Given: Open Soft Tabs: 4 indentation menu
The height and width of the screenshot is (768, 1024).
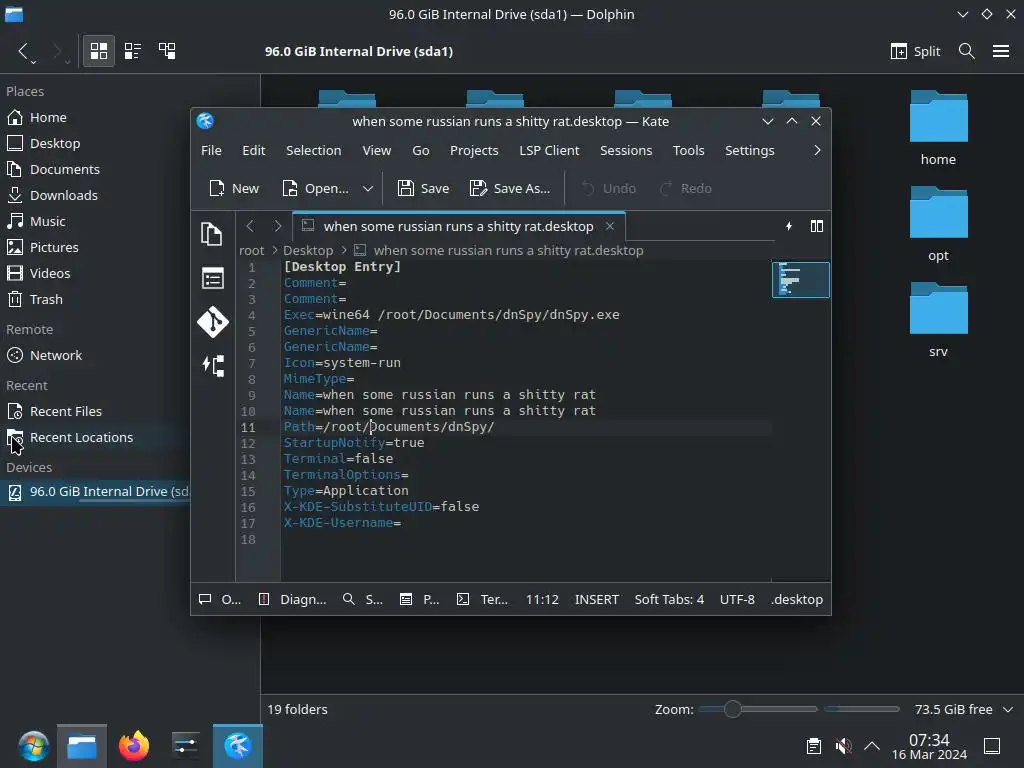Looking at the screenshot, I should (x=669, y=600).
